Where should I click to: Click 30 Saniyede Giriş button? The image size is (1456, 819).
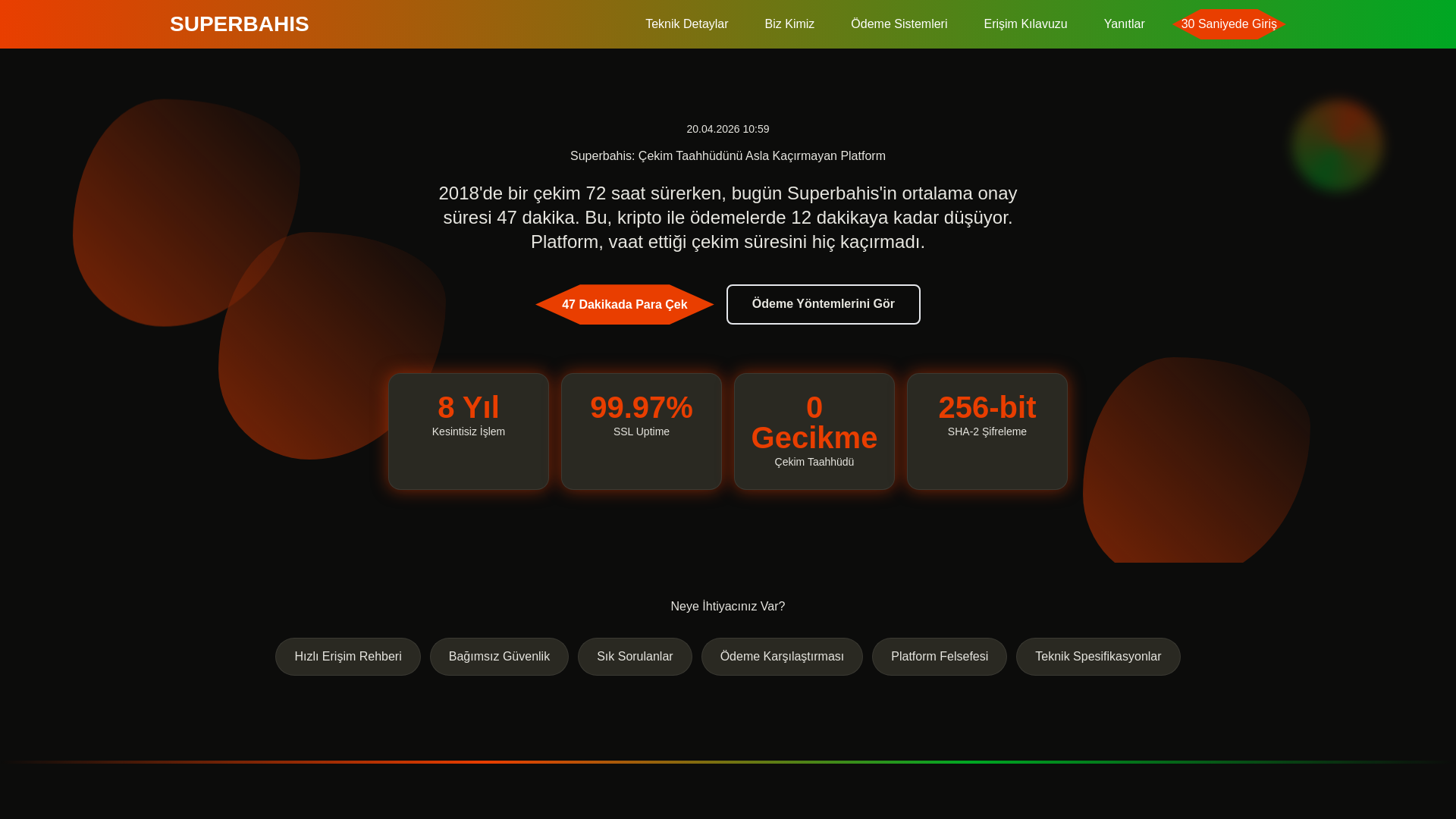coord(1228,24)
